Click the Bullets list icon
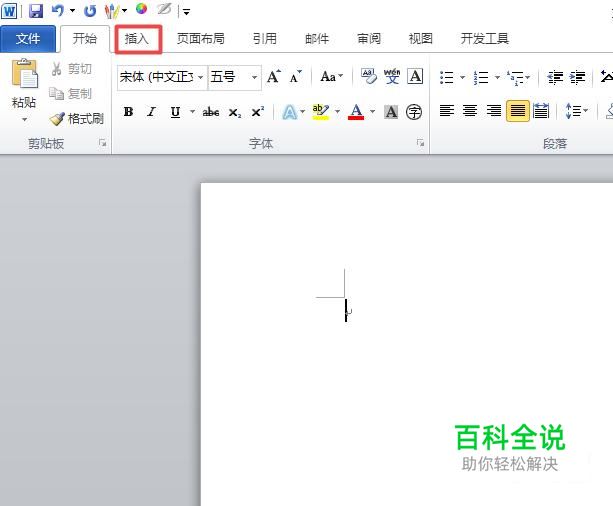The image size is (613, 506). click(447, 77)
